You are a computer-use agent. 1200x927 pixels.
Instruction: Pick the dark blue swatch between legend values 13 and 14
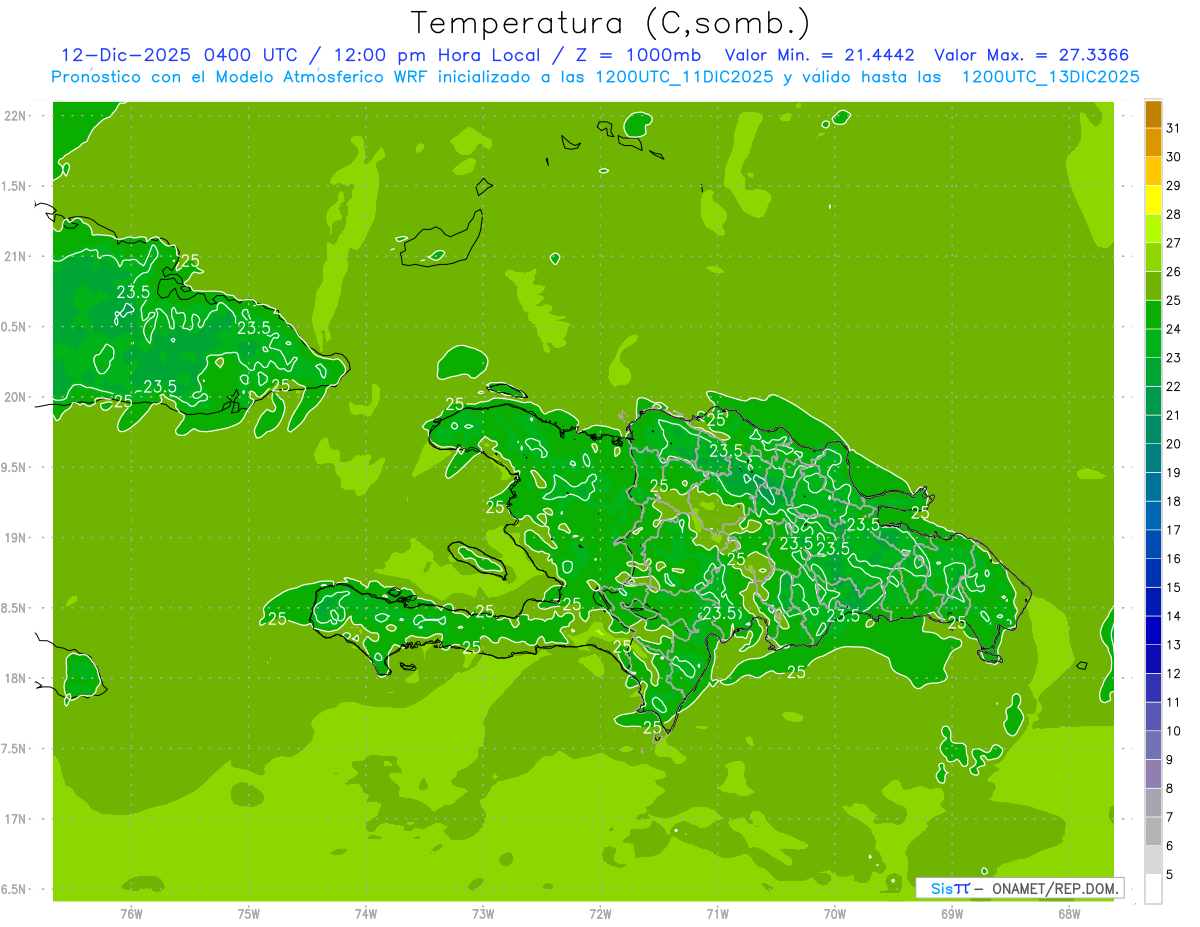coord(1153,631)
